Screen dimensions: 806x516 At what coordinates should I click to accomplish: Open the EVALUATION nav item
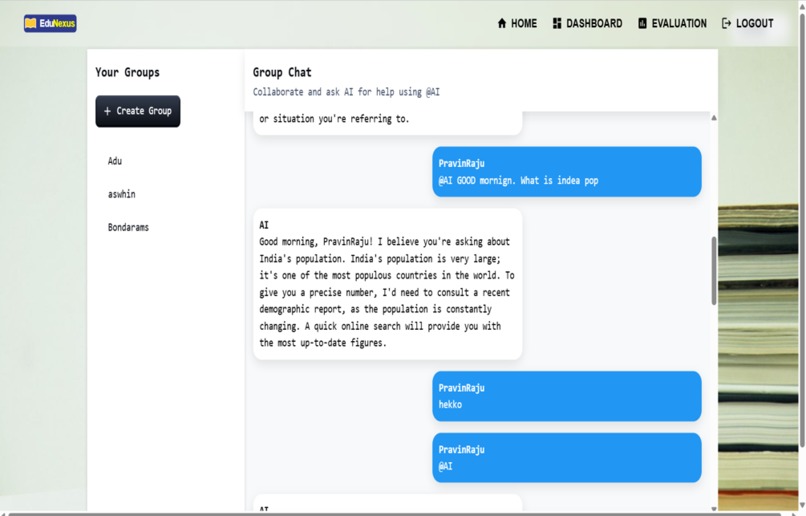(x=672, y=23)
